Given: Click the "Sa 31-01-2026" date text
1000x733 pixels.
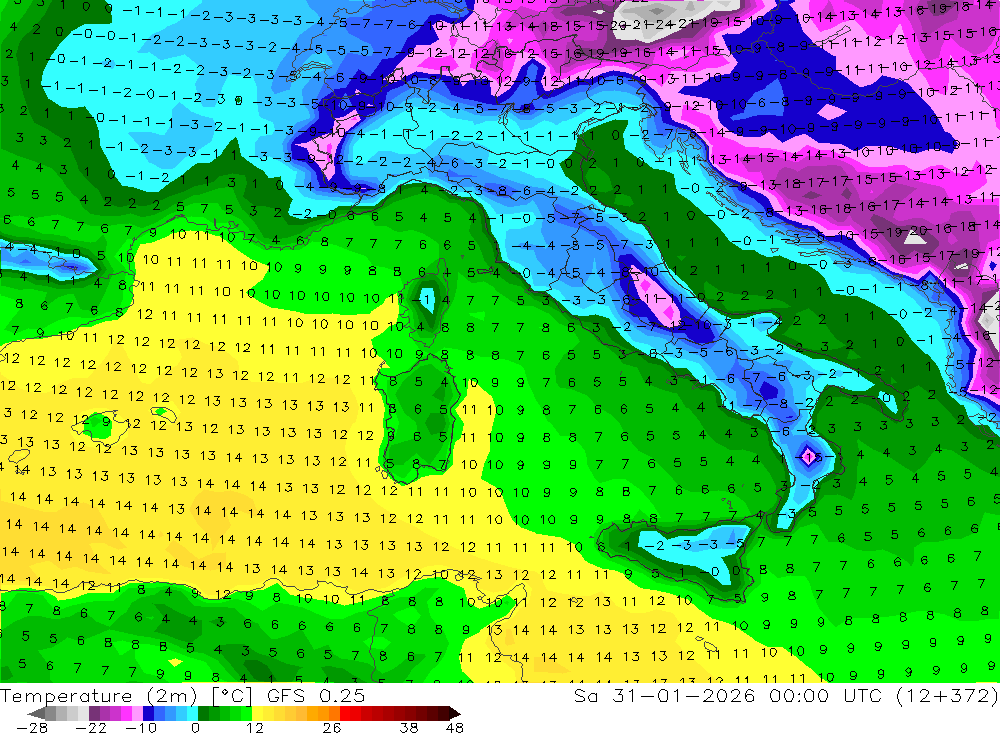Looking at the screenshot, I should 665,695.
